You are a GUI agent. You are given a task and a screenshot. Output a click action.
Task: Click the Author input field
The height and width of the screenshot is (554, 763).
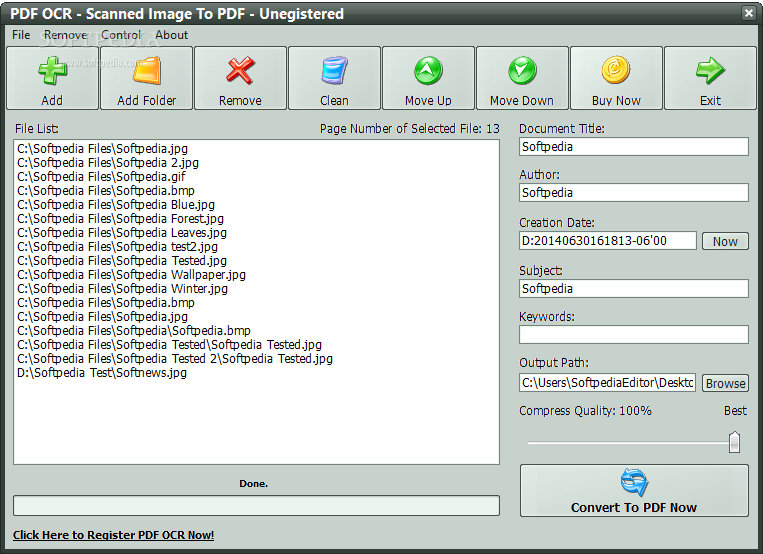point(634,193)
